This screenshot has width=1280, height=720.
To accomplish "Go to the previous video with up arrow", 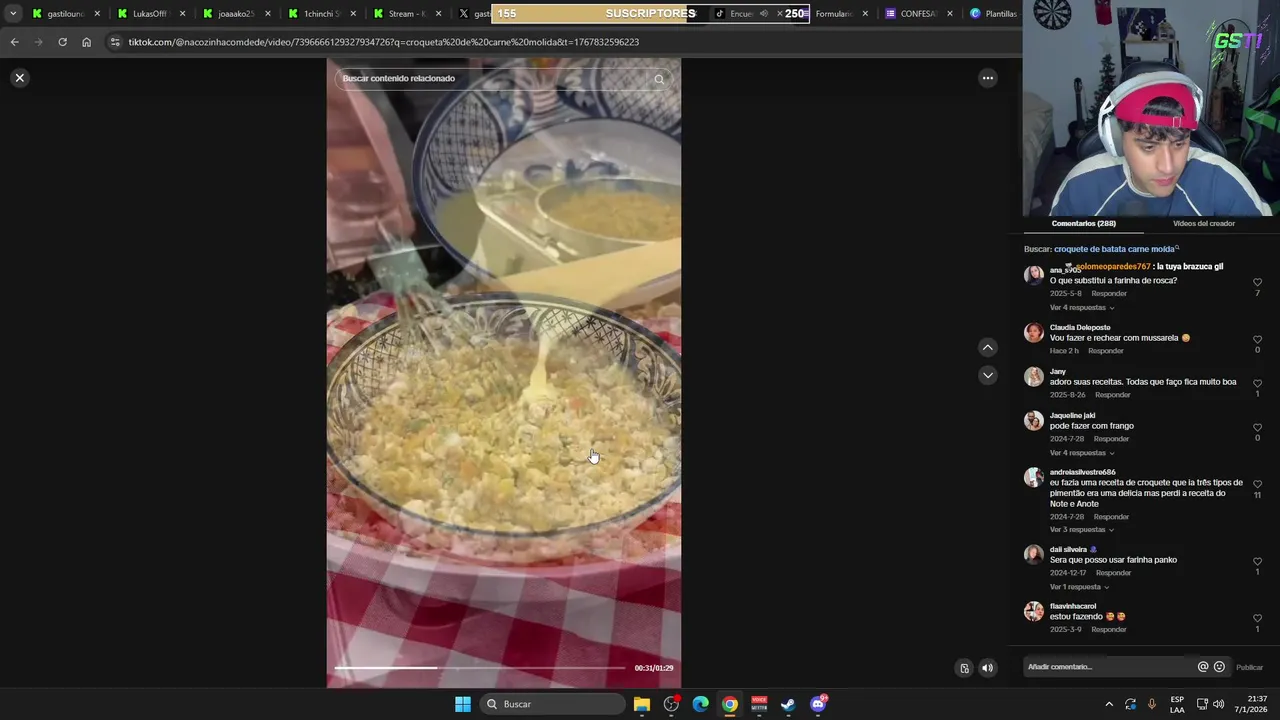I will (x=988, y=347).
